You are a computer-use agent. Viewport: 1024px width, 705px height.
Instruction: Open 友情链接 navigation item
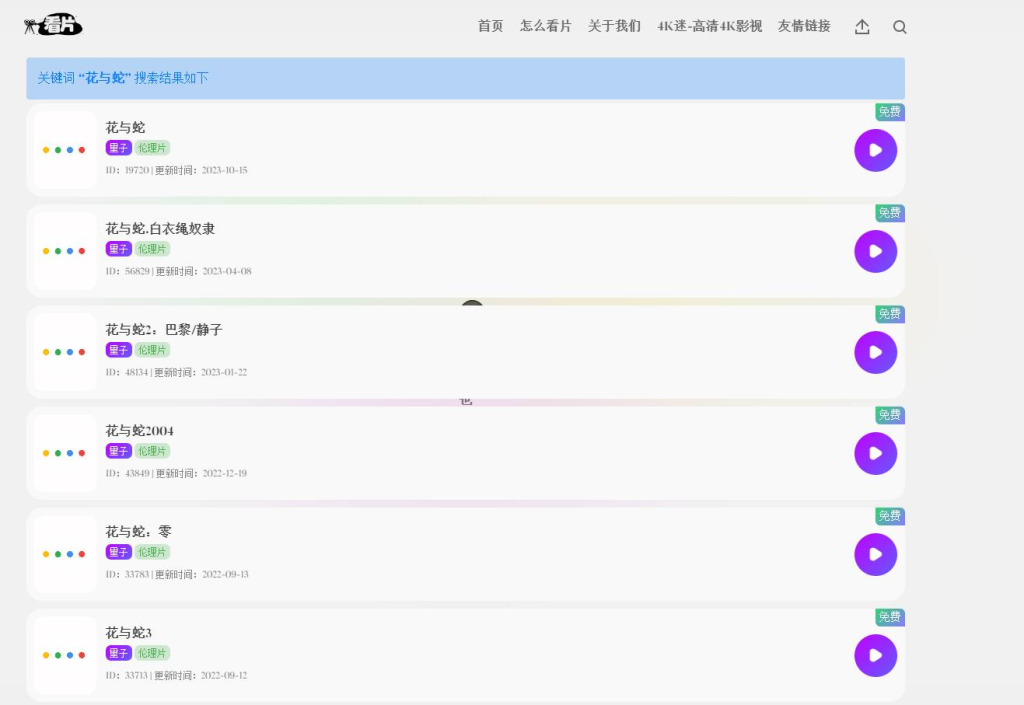point(804,26)
